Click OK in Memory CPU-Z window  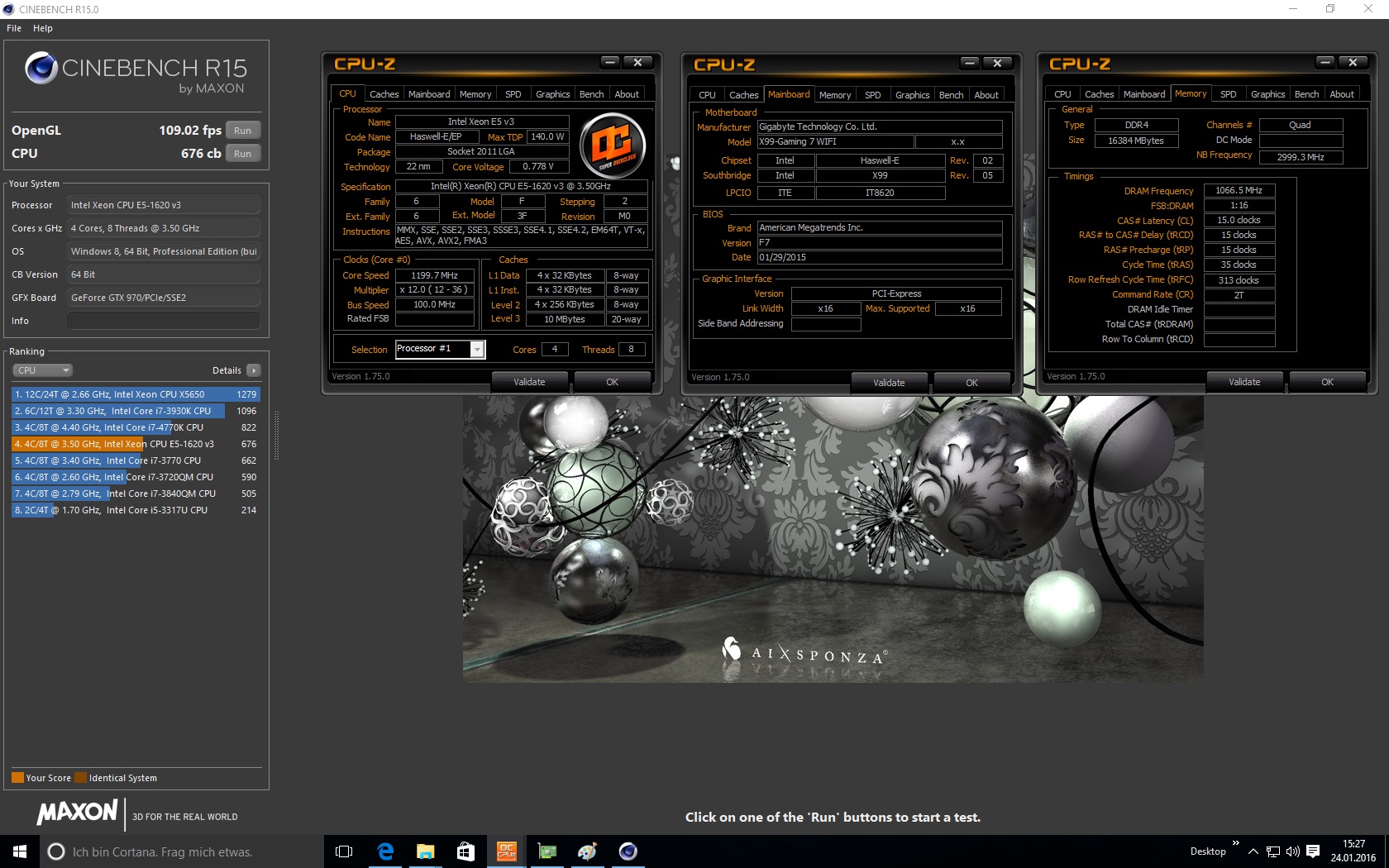tap(1327, 382)
